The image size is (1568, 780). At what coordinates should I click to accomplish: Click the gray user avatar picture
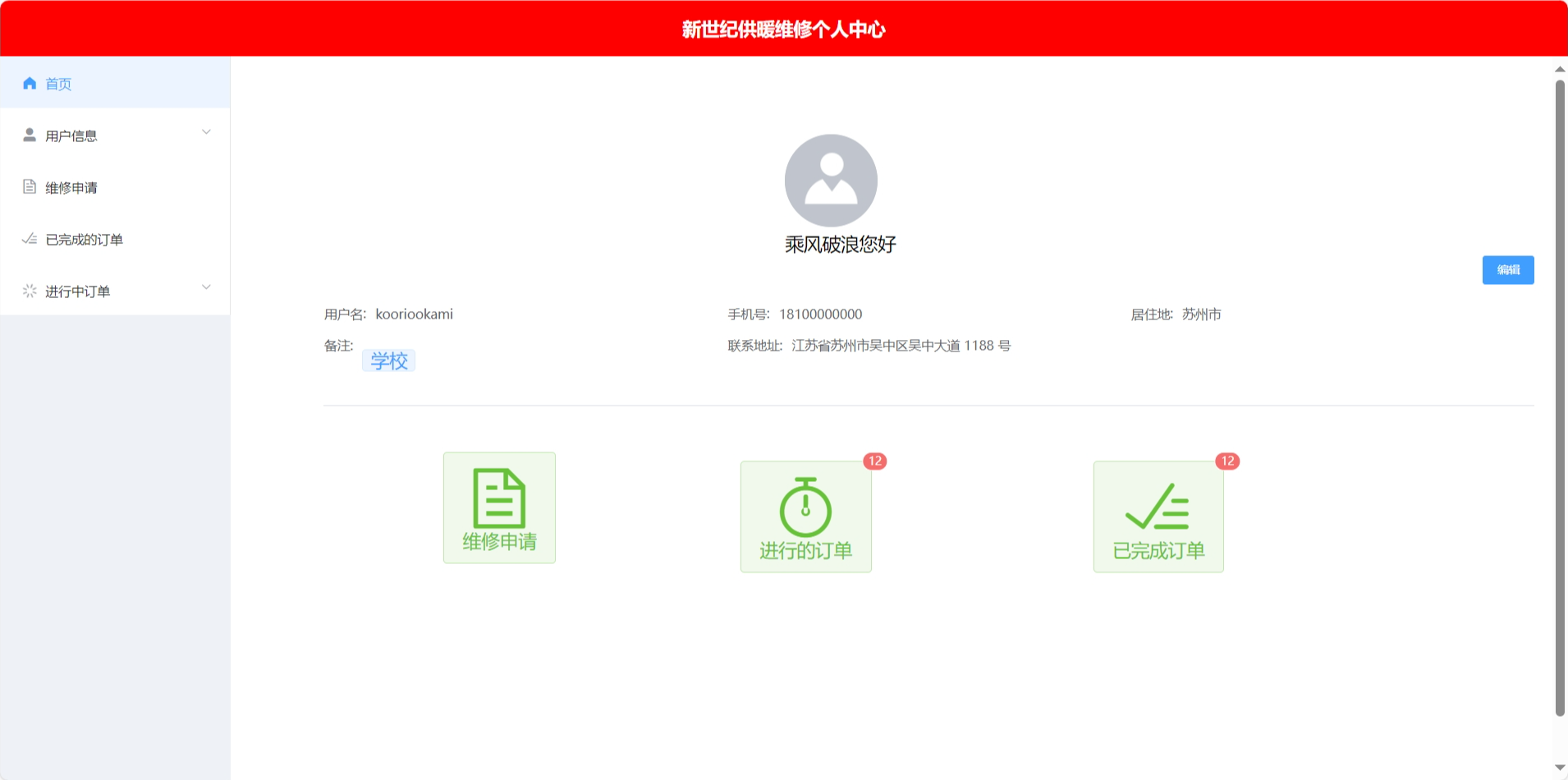(831, 181)
